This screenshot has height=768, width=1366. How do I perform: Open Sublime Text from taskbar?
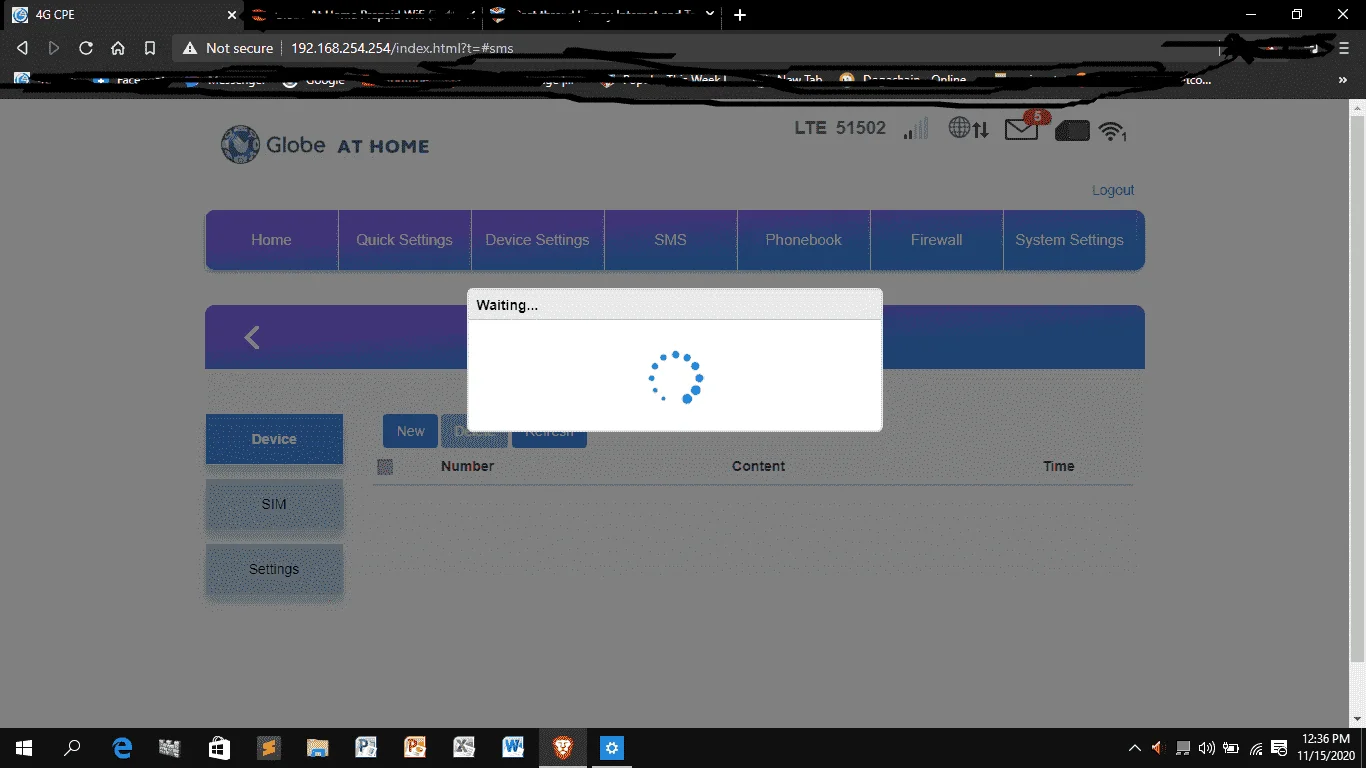pyautogui.click(x=268, y=747)
